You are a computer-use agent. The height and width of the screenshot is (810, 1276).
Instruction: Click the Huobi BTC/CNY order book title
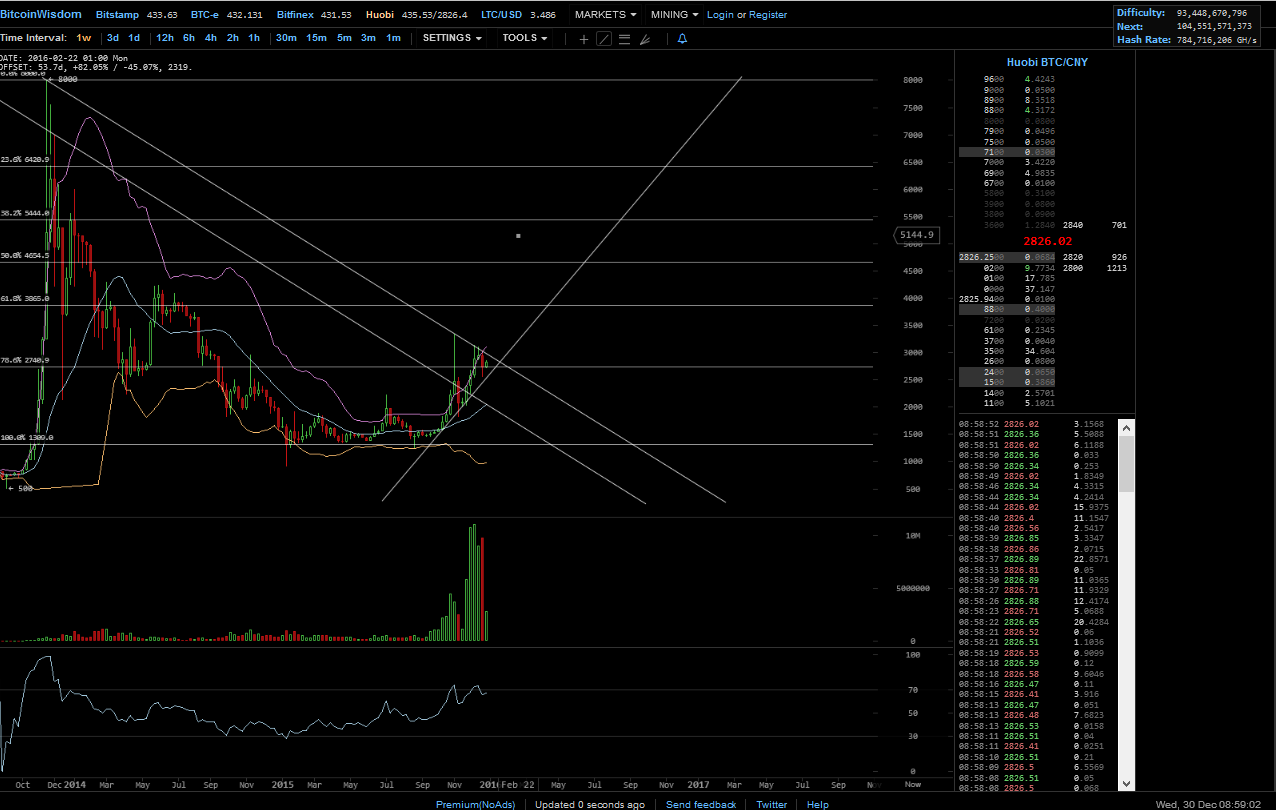pos(1047,62)
